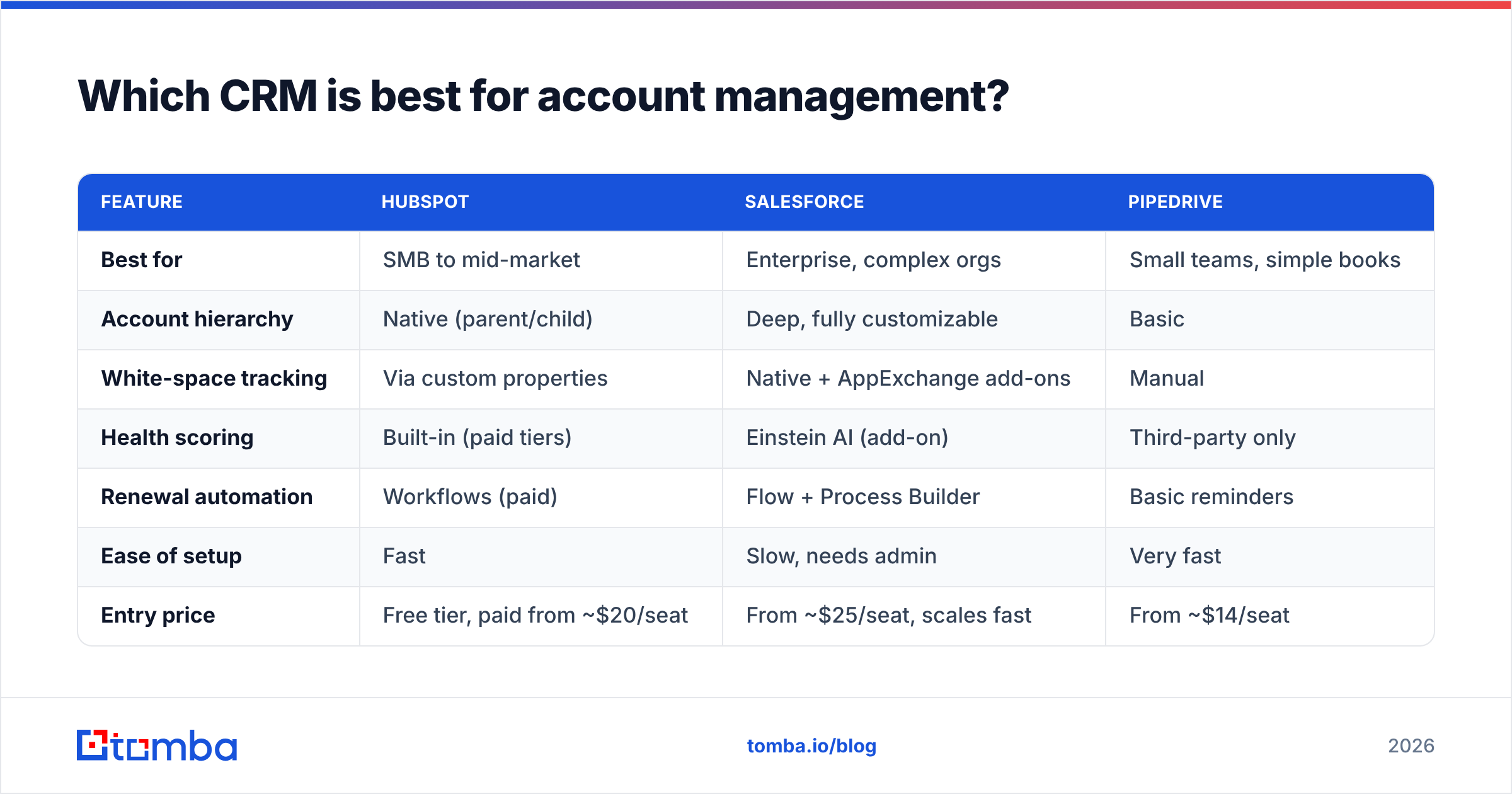Viewport: 1512px width, 794px height.
Task: Click the 'Ease of setup' row label
Action: coord(171,556)
